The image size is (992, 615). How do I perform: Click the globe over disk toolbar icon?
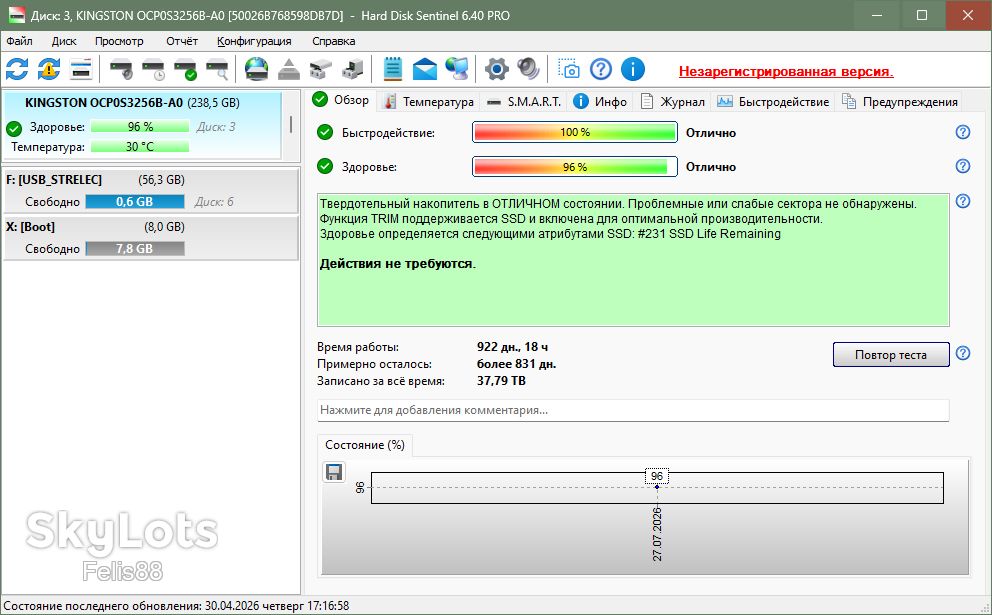point(256,68)
